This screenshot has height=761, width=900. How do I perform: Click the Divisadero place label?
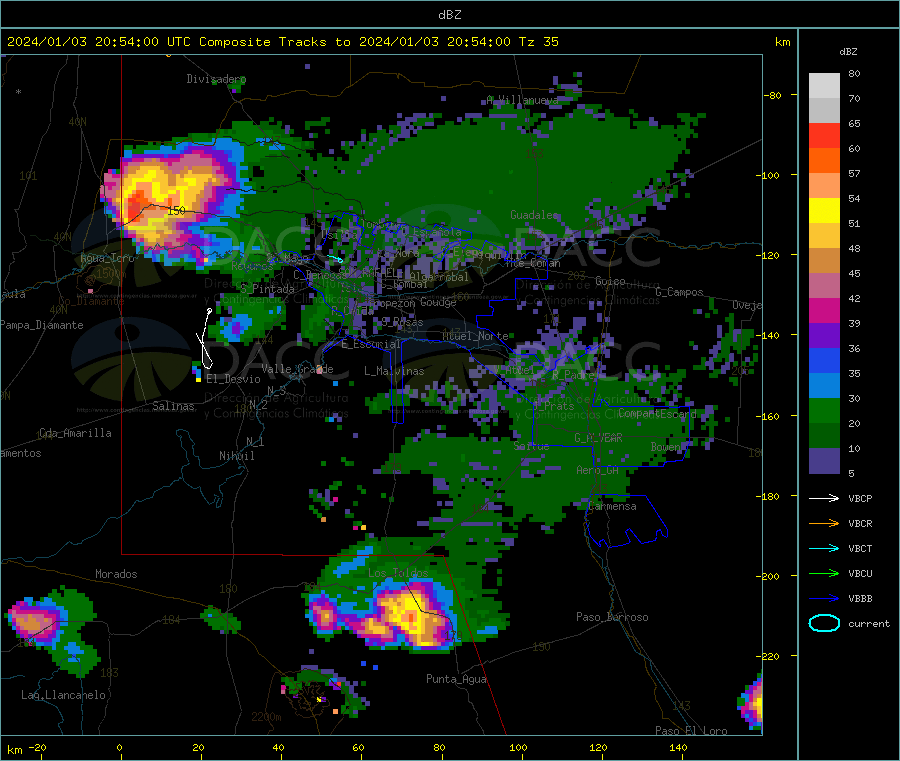tap(216, 79)
